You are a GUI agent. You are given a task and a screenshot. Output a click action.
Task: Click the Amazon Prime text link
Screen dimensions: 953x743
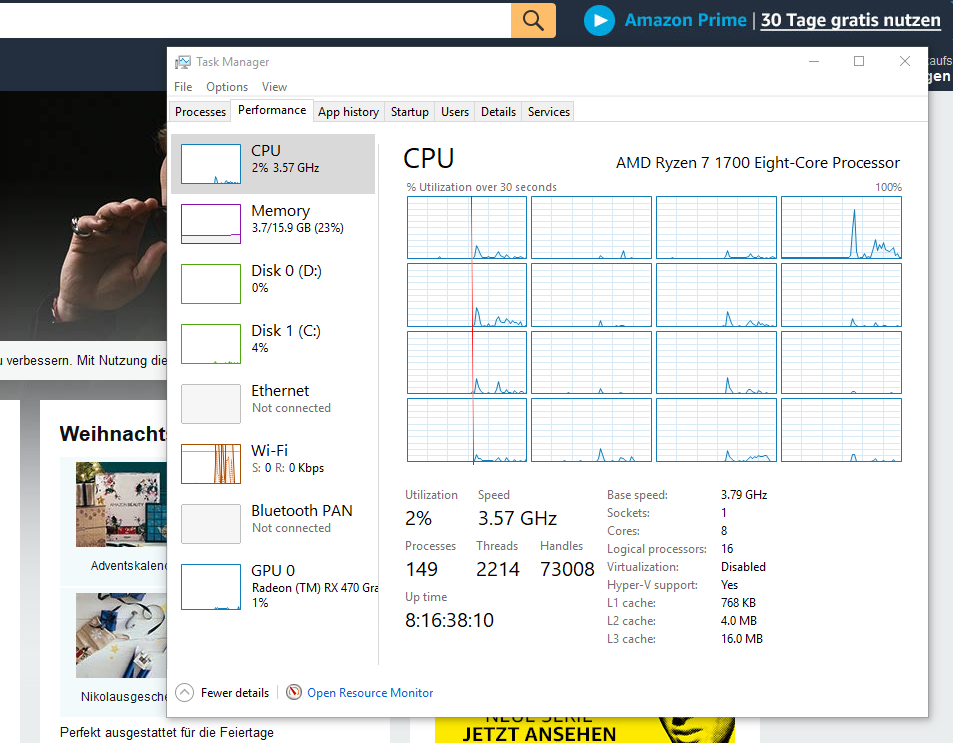(x=685, y=20)
